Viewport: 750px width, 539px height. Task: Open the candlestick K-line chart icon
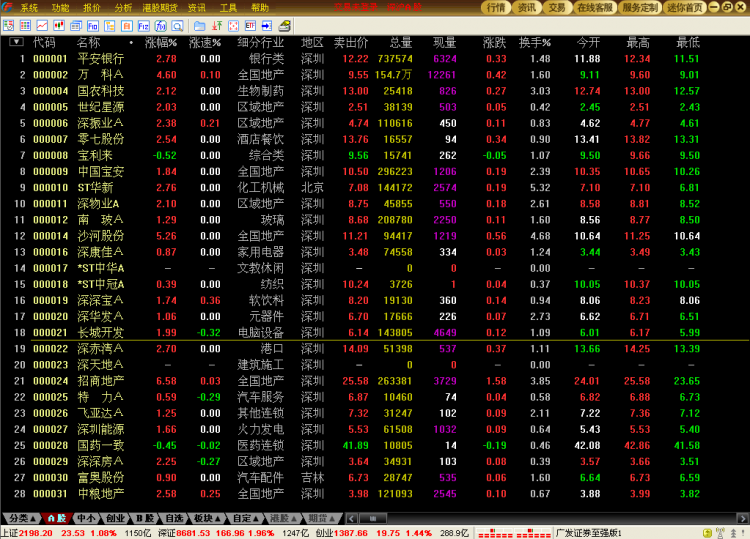pos(59,26)
